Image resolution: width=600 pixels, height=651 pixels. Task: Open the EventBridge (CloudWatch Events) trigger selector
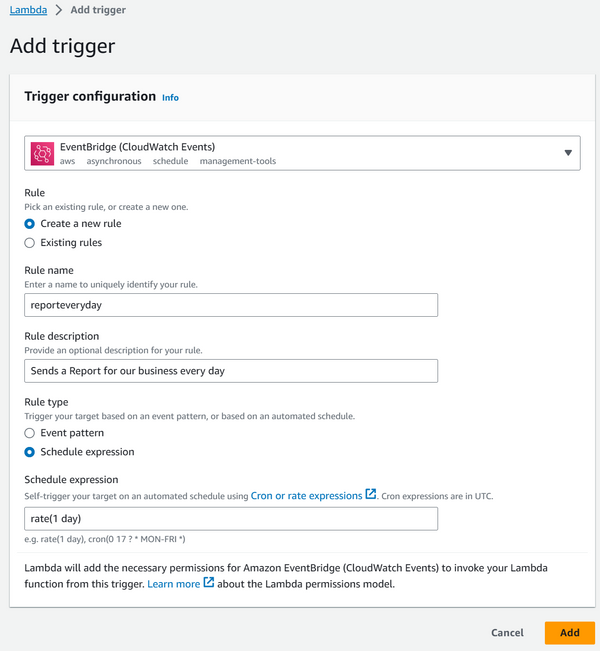pos(302,153)
